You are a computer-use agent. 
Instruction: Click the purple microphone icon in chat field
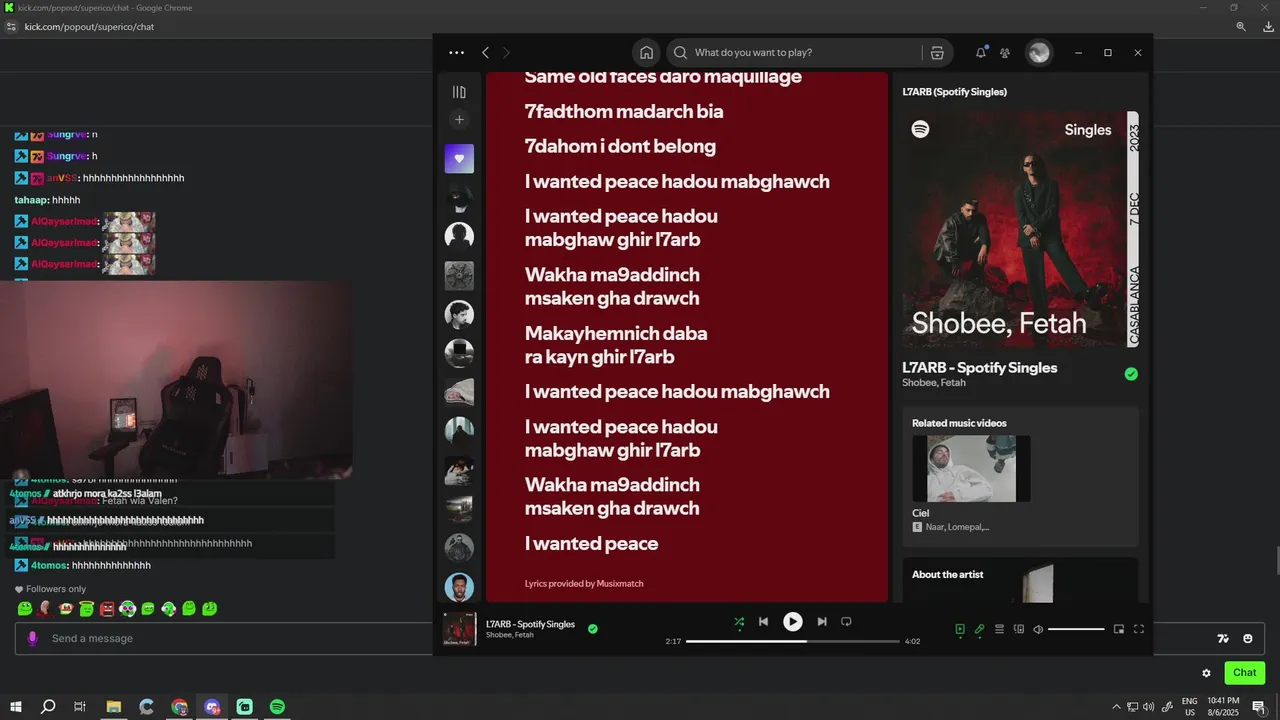(x=33, y=638)
